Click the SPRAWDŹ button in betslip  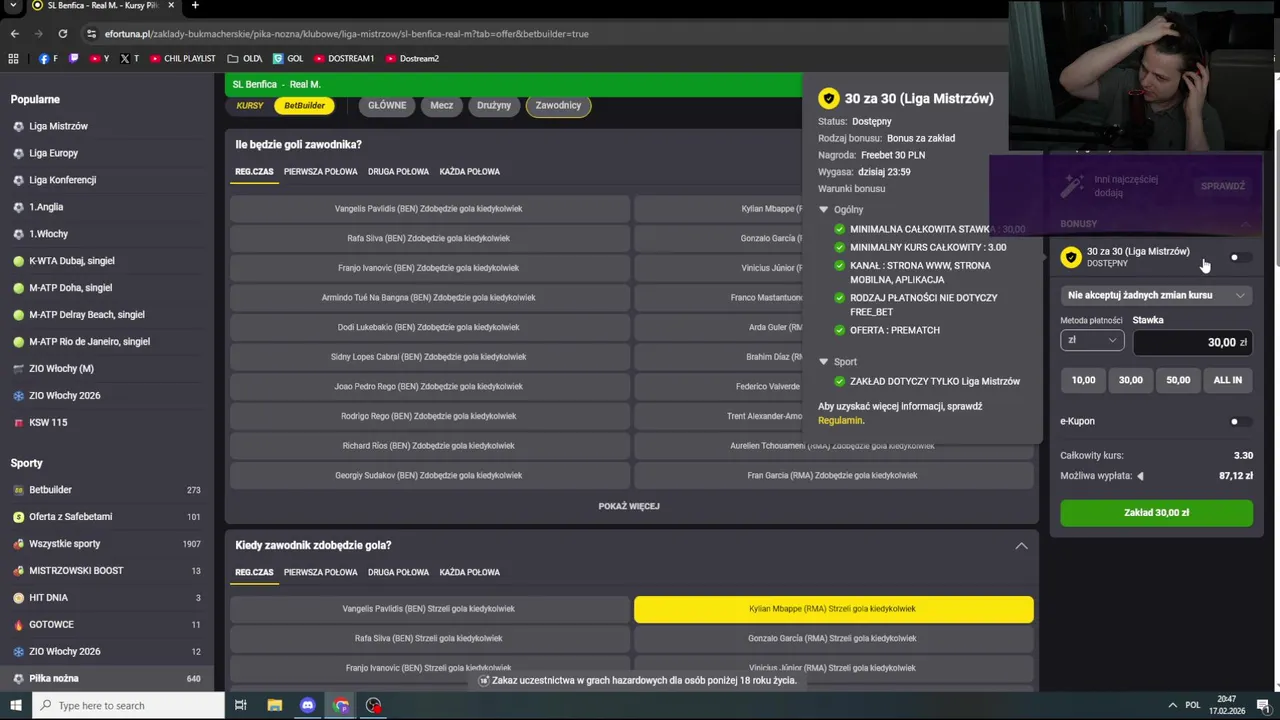click(x=1223, y=186)
